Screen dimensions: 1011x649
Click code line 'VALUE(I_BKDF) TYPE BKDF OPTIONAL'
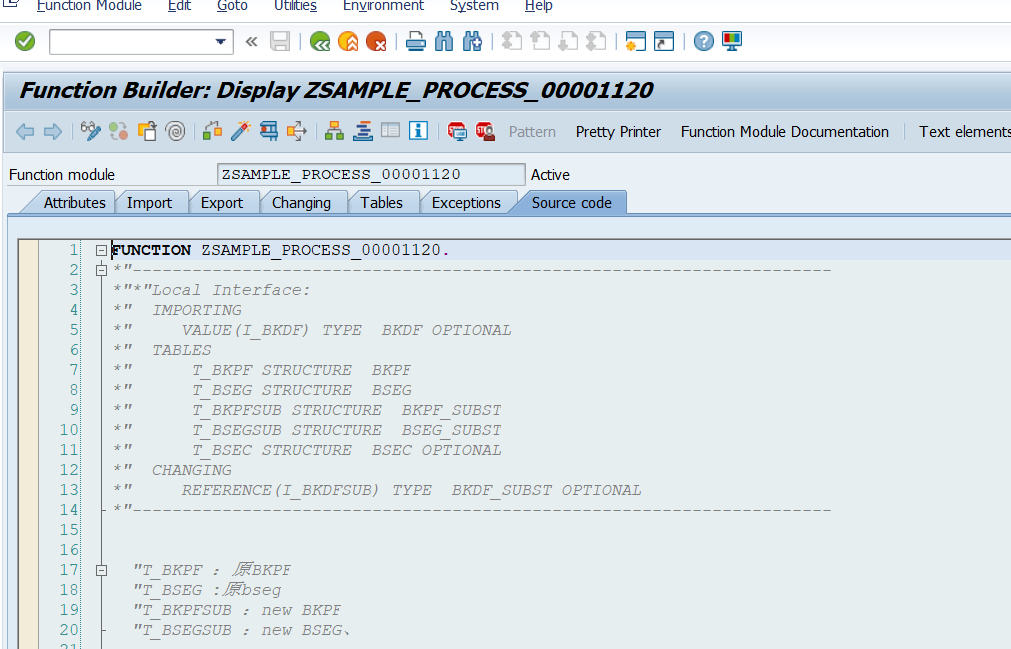(x=346, y=330)
